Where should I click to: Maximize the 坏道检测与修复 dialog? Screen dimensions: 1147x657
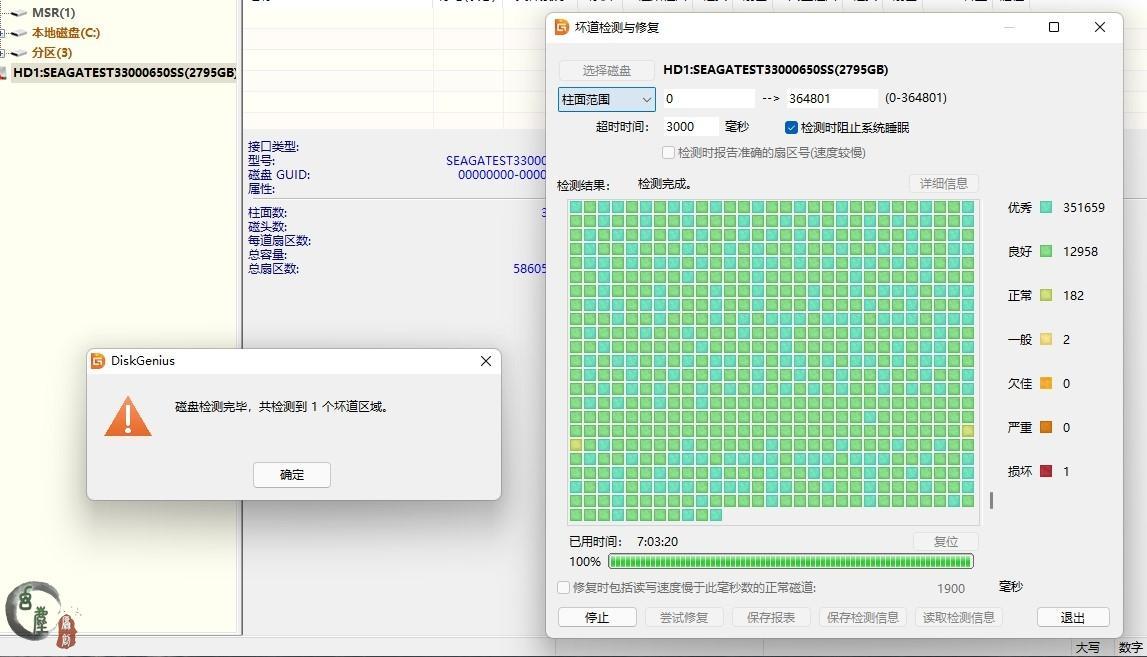1053,27
